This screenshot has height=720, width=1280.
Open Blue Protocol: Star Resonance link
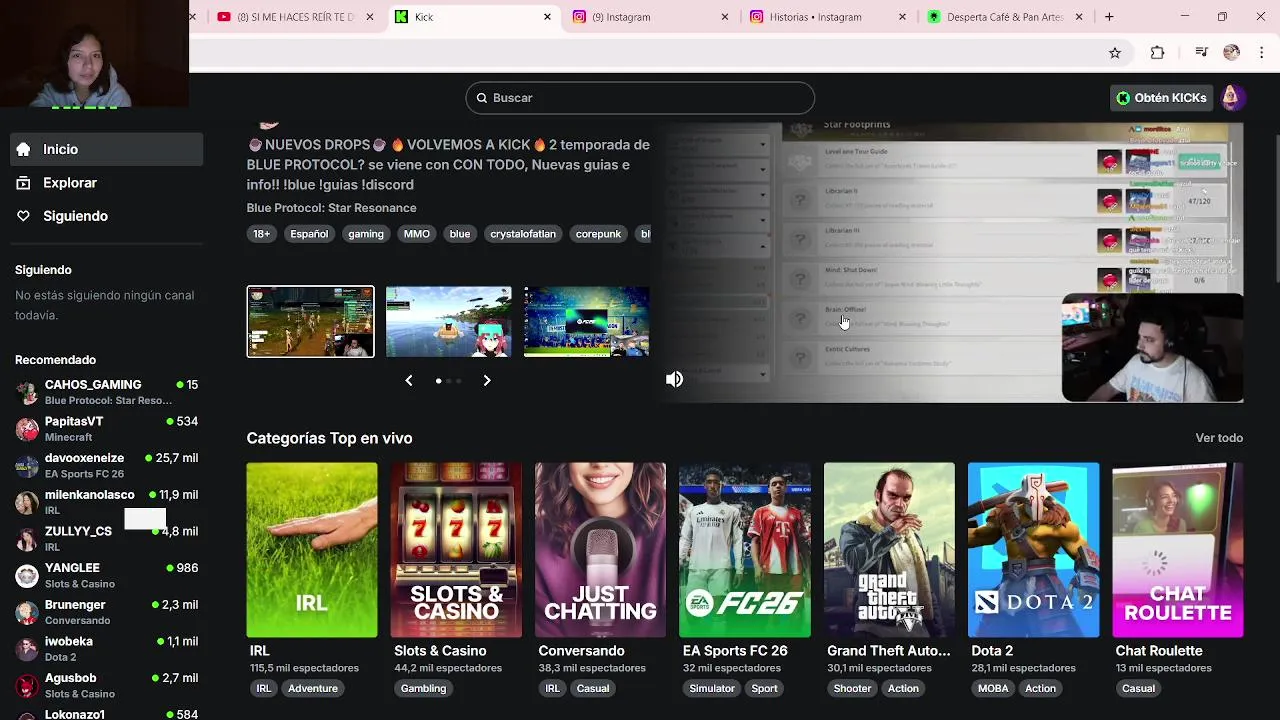click(x=331, y=208)
